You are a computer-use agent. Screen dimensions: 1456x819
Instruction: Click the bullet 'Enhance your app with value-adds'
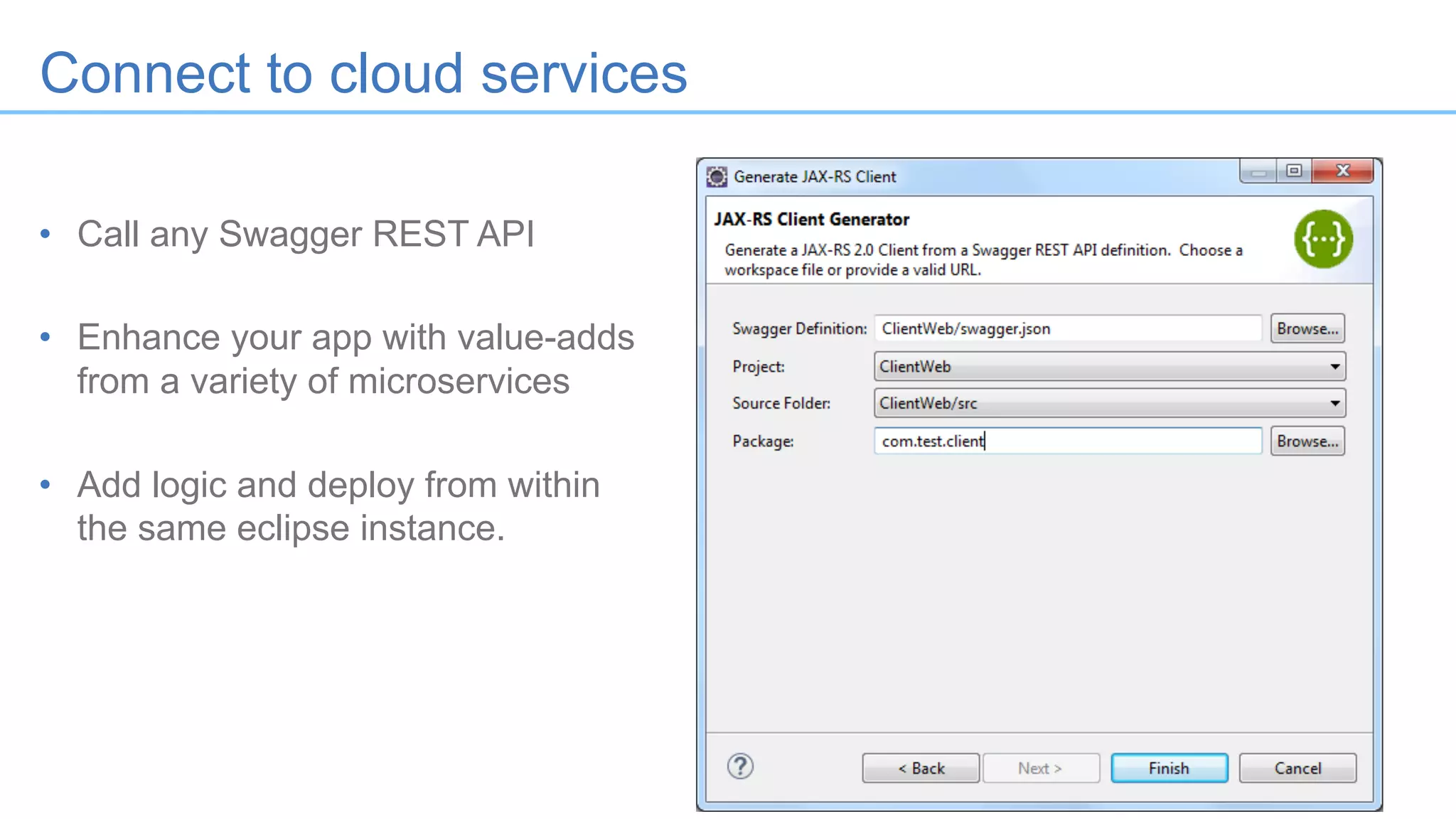point(355,337)
